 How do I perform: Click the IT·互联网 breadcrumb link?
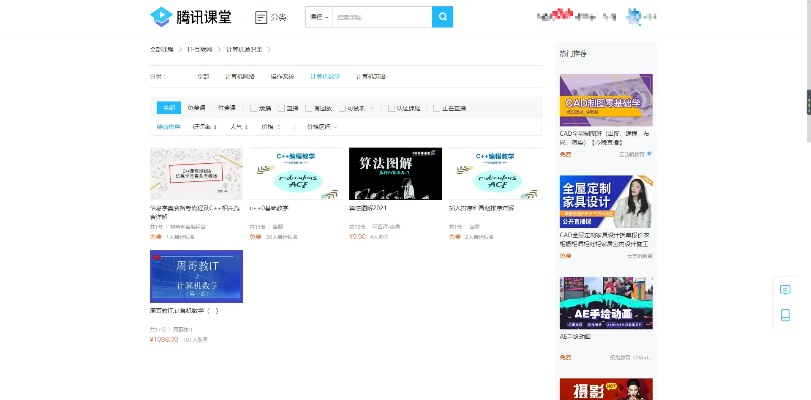click(200, 50)
